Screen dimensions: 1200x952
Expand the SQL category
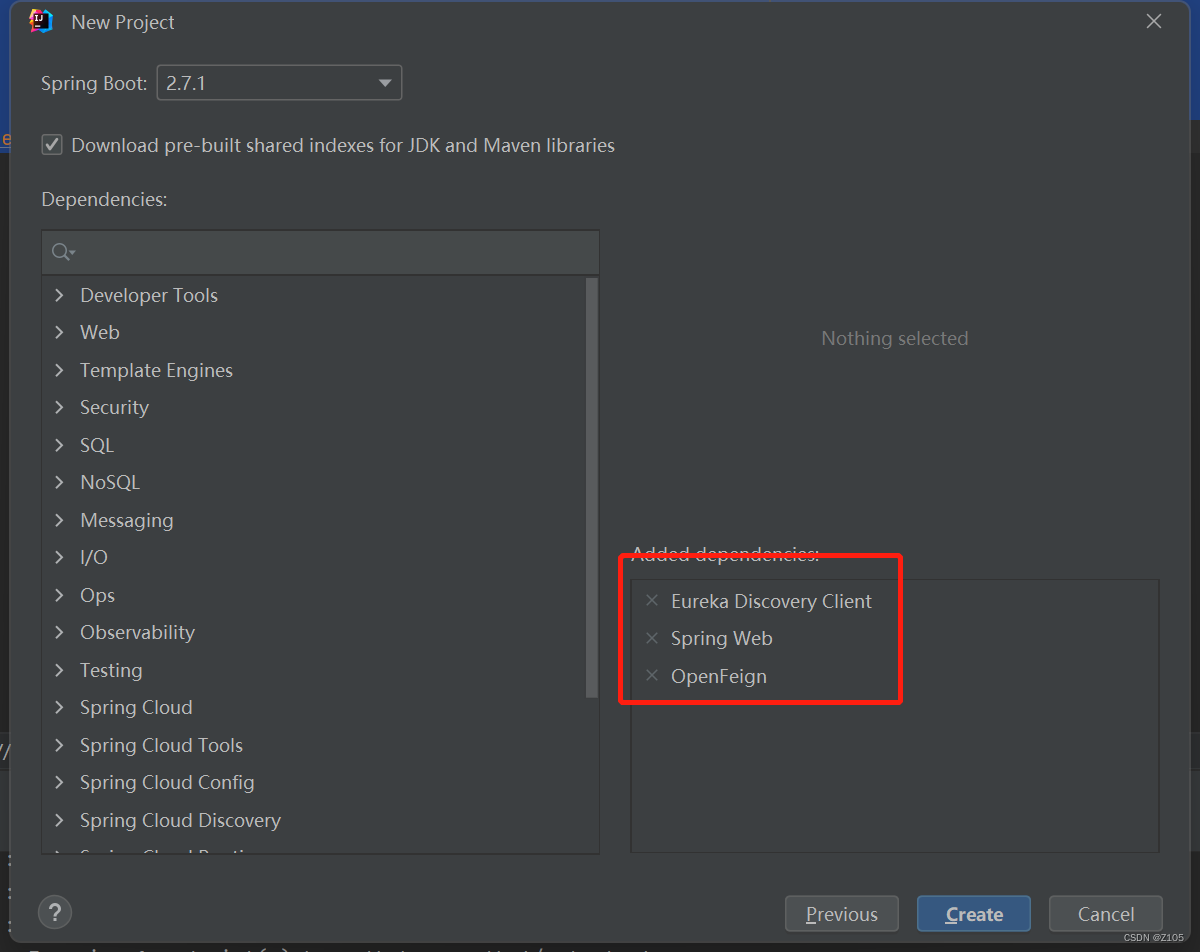pyautogui.click(x=59, y=445)
